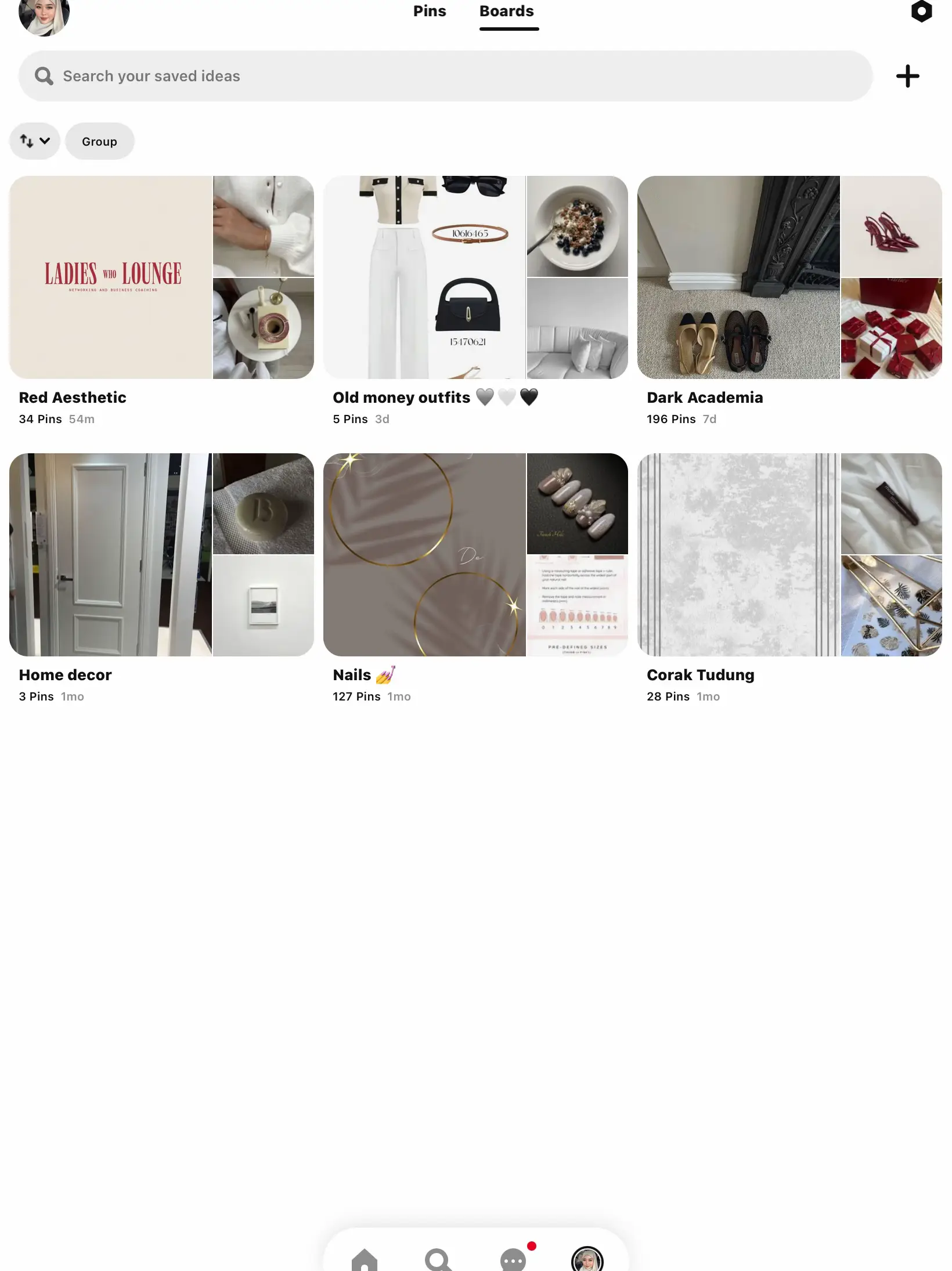The width and height of the screenshot is (952, 1271).
Task: Open the settings hexagon icon
Action: [921, 11]
